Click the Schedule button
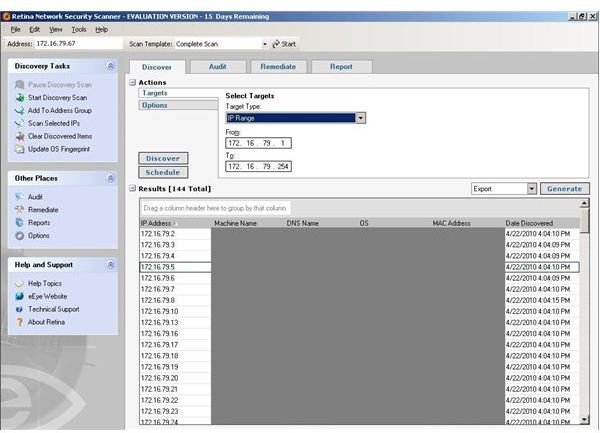The image size is (600, 433). [163, 173]
